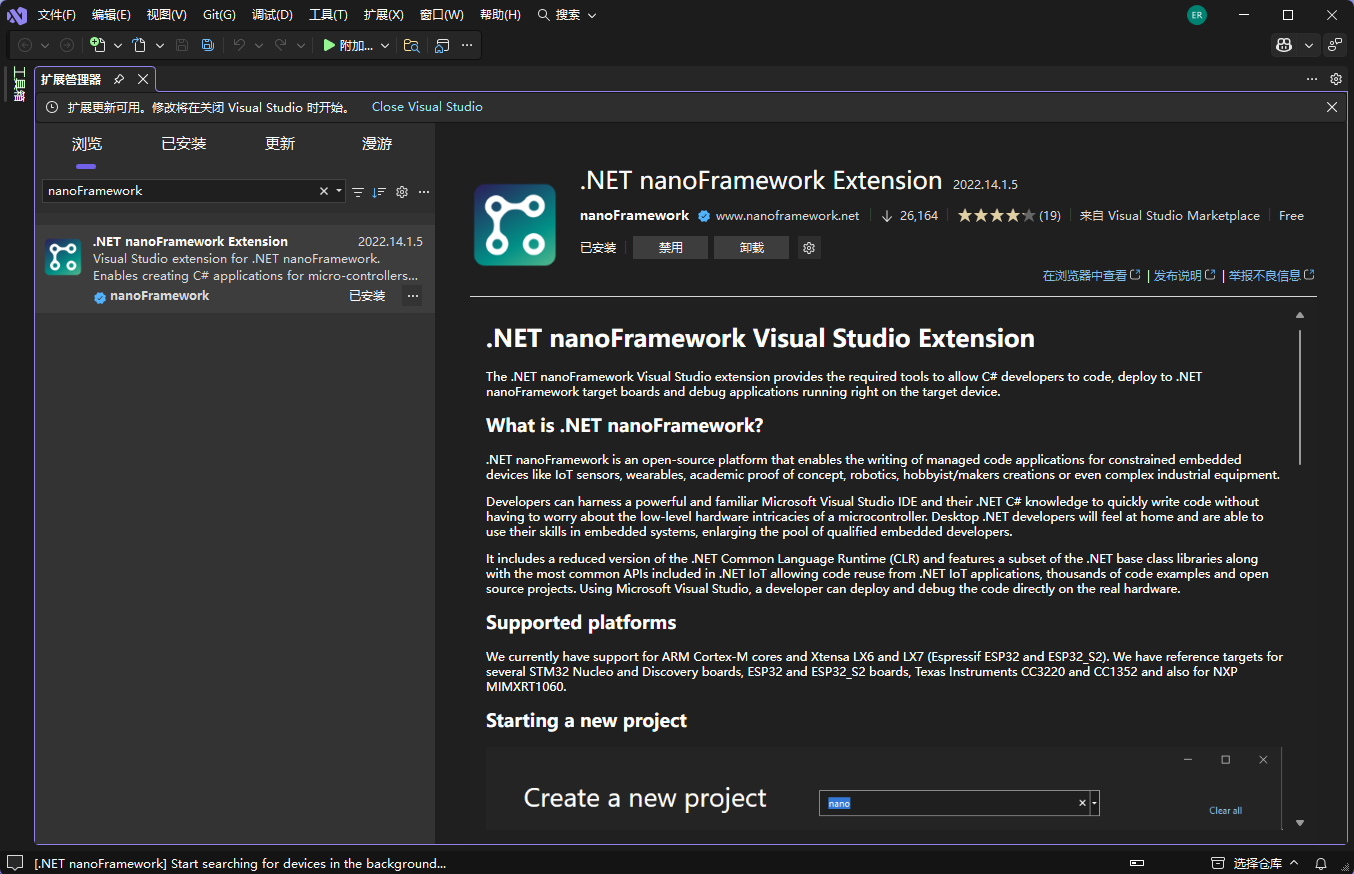
Task: Click the open file icon in toolbar
Action: click(139, 45)
